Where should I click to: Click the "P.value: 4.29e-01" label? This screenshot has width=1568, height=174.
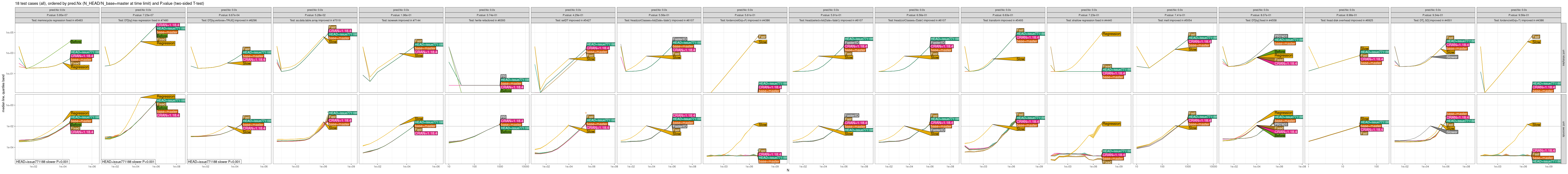point(573,15)
